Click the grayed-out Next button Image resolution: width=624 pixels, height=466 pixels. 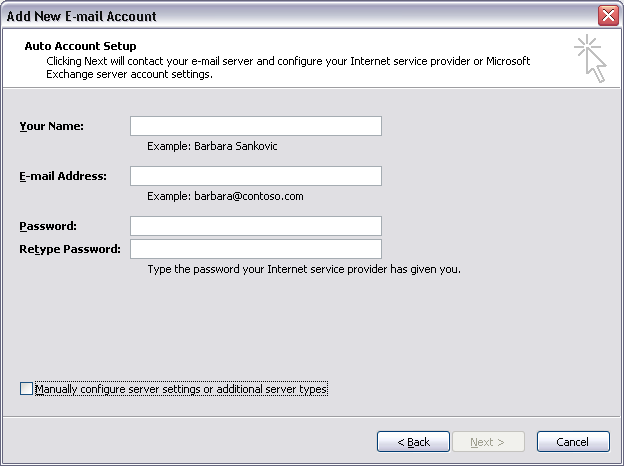tap(488, 442)
